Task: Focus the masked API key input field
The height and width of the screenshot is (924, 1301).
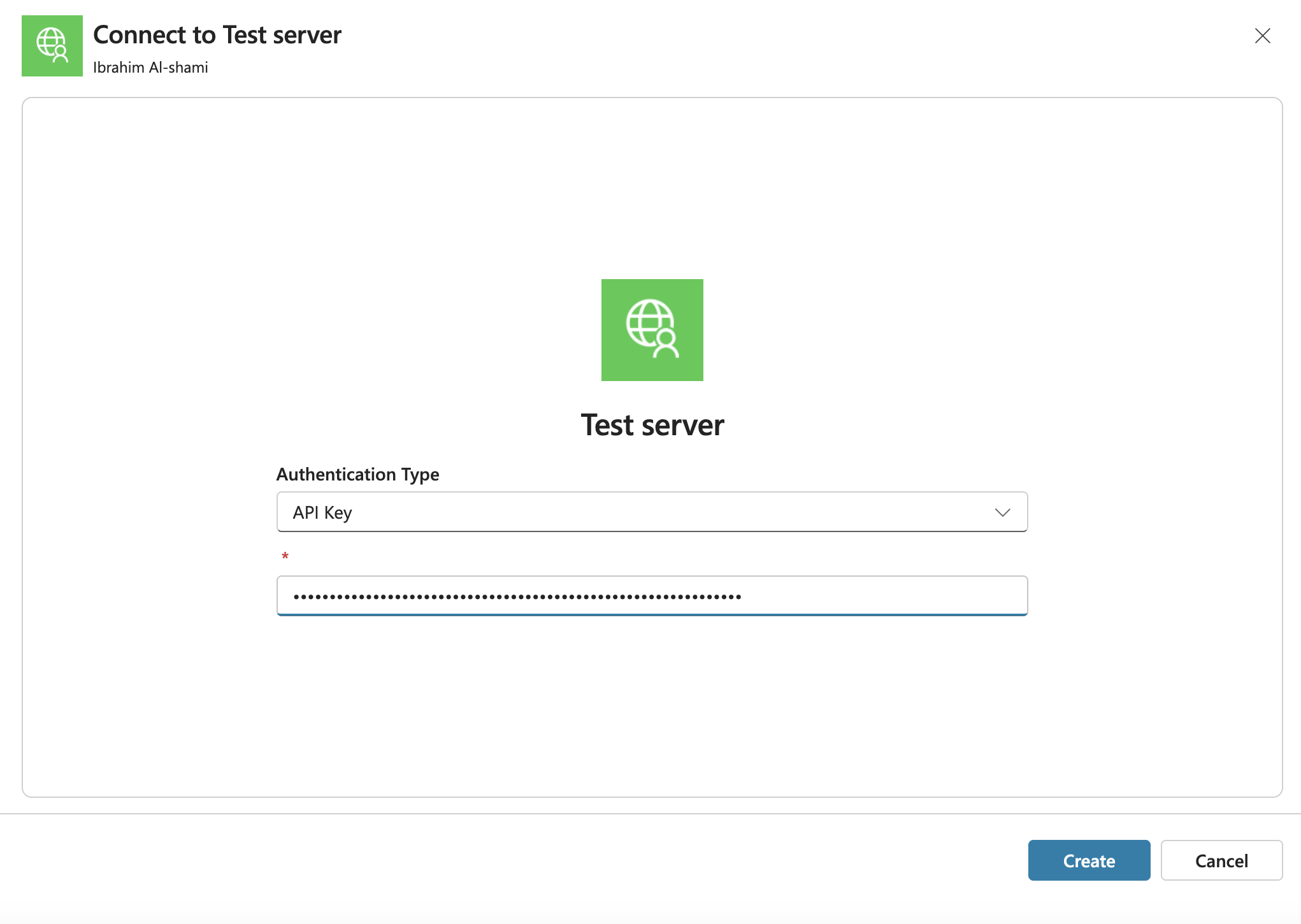Action: [651, 596]
